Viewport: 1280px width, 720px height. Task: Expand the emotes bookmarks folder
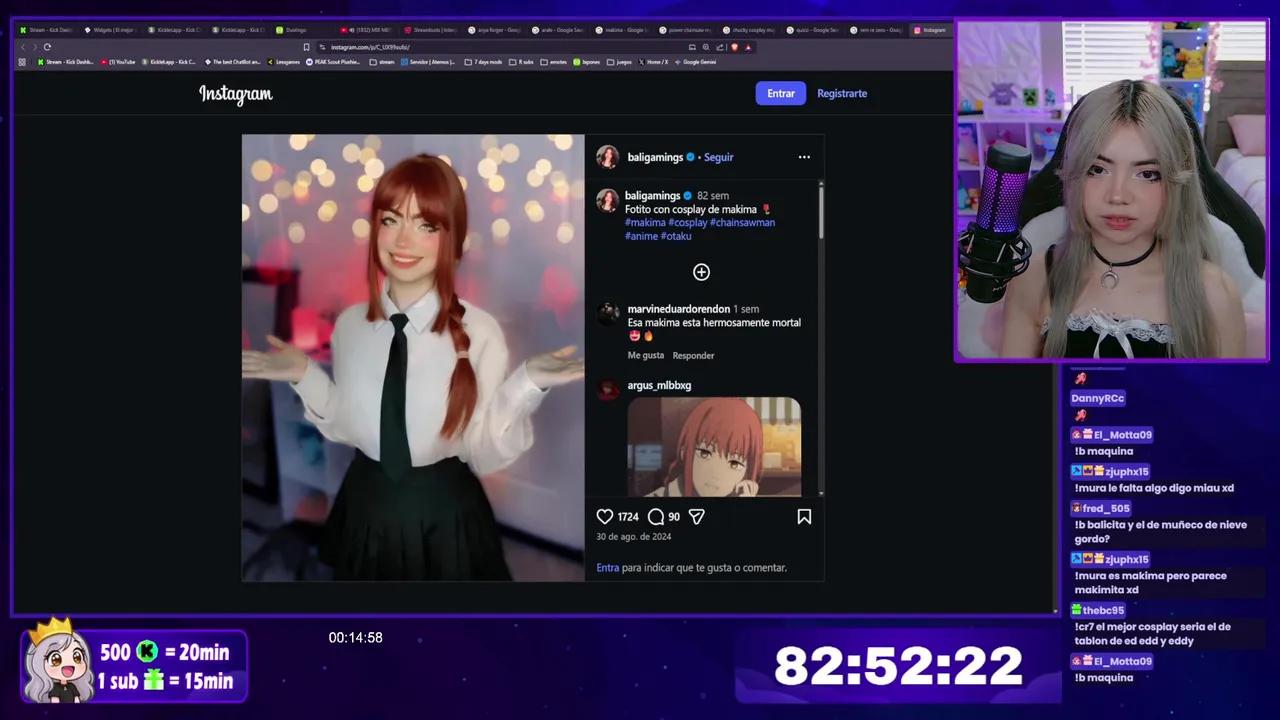[x=554, y=62]
